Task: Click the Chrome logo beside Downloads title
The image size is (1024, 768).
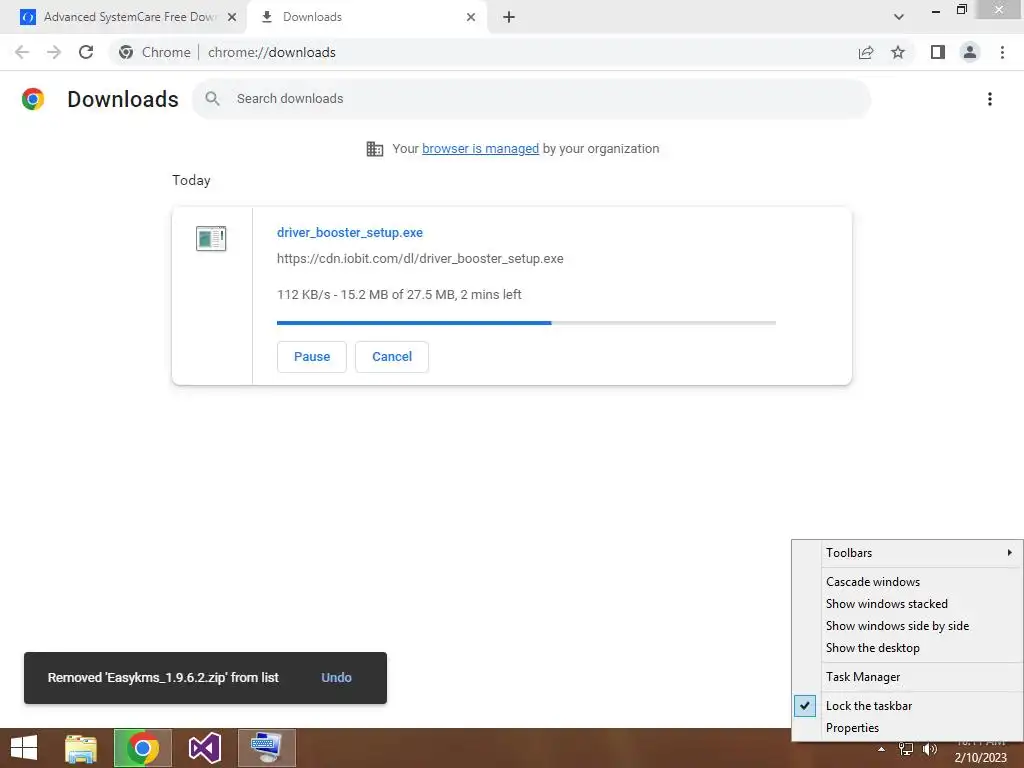Action: [33, 99]
